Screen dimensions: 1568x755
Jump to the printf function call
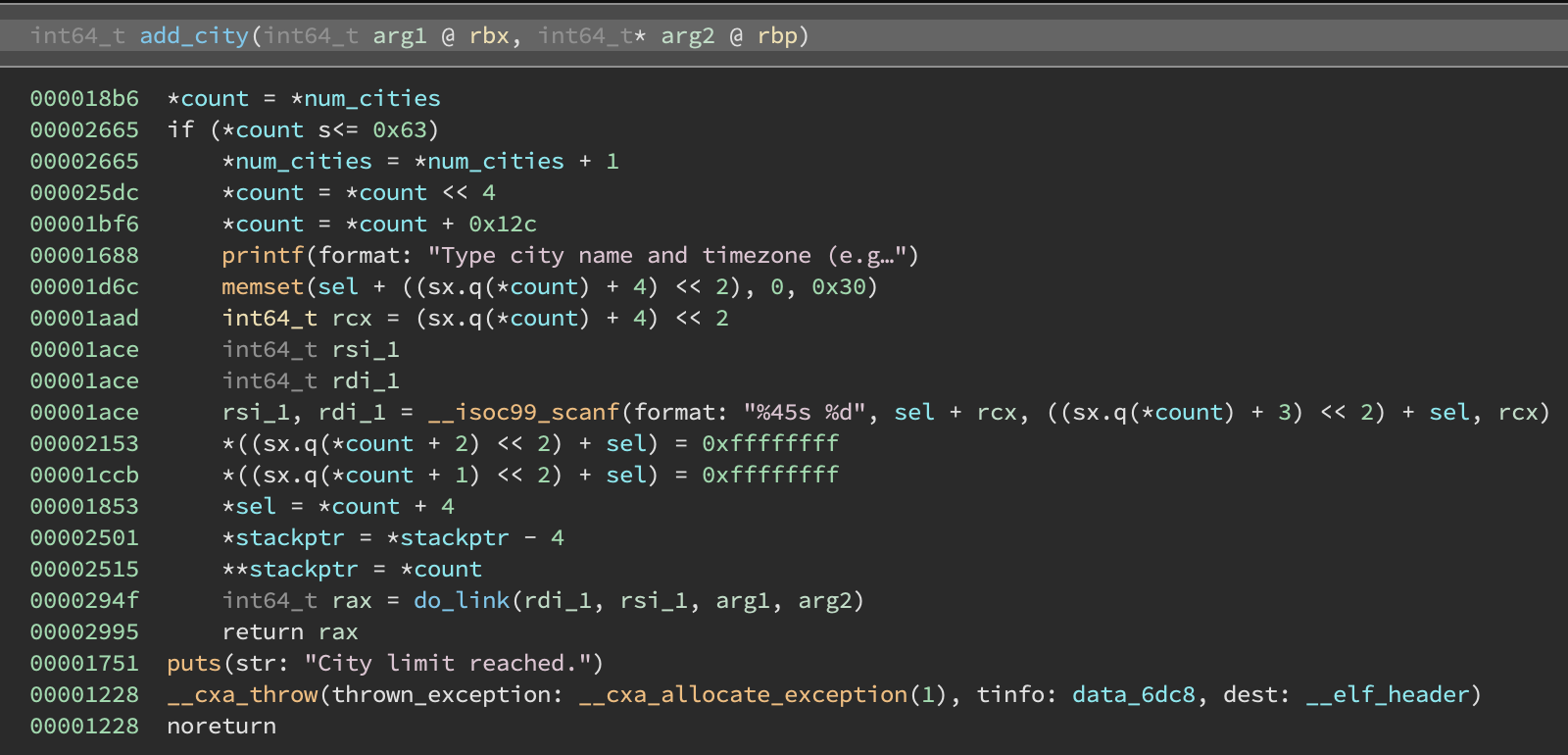pos(263,256)
